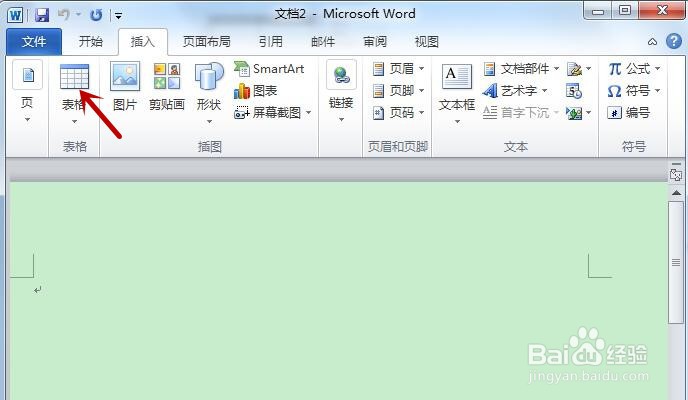Switch to the Review (审阅) tab

[375, 42]
